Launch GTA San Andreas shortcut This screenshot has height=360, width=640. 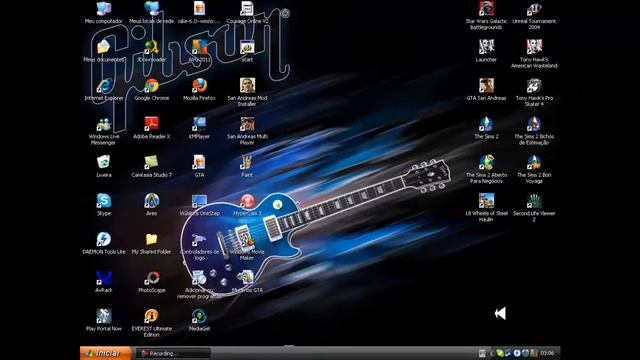[486, 85]
